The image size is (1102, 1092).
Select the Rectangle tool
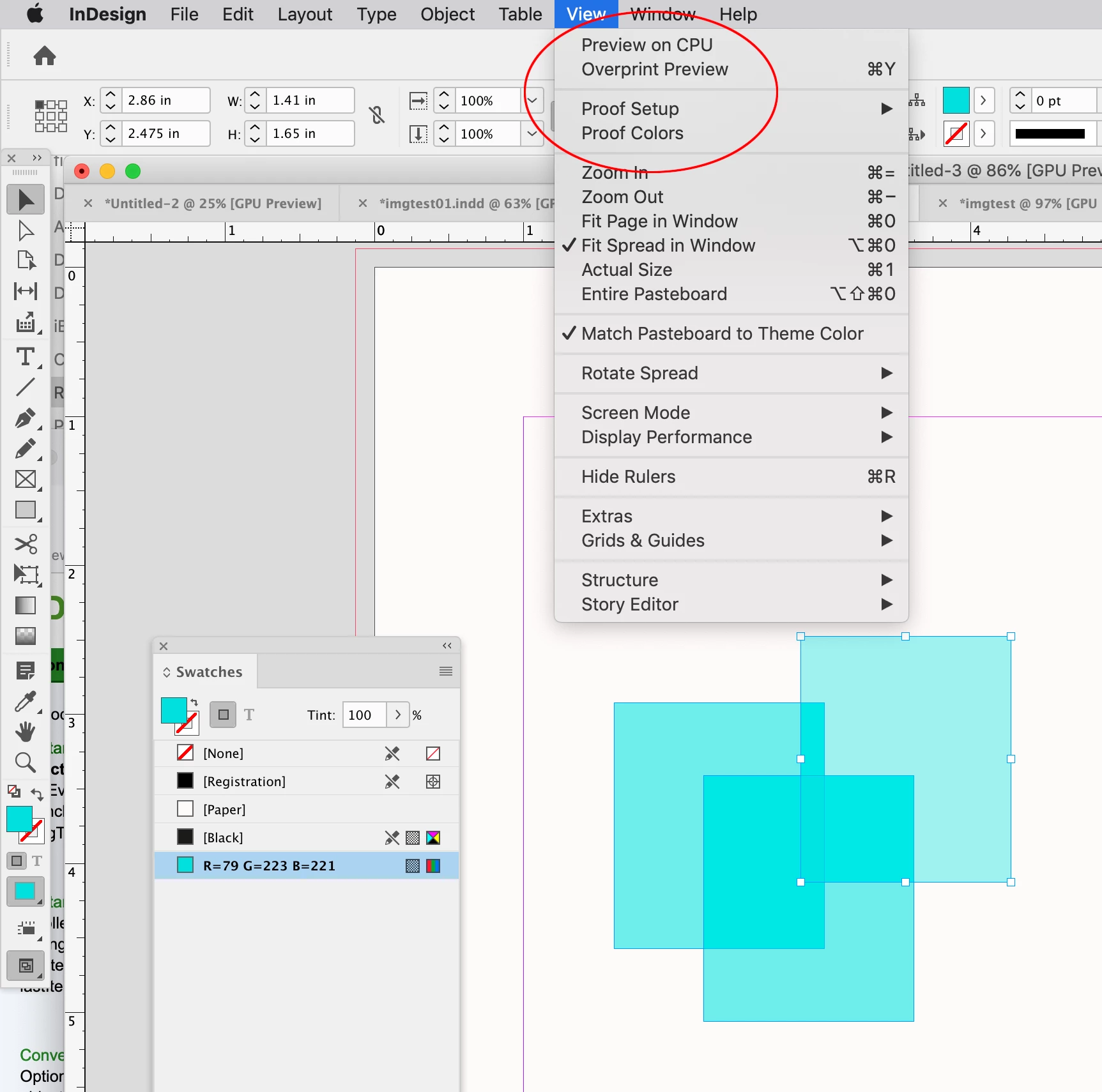click(26, 510)
